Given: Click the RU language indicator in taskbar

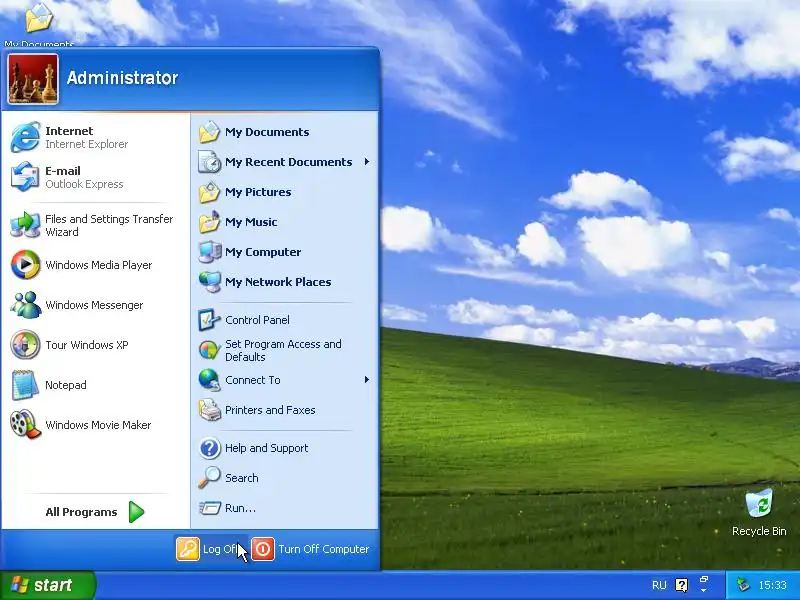Looking at the screenshot, I should pyautogui.click(x=659, y=585).
